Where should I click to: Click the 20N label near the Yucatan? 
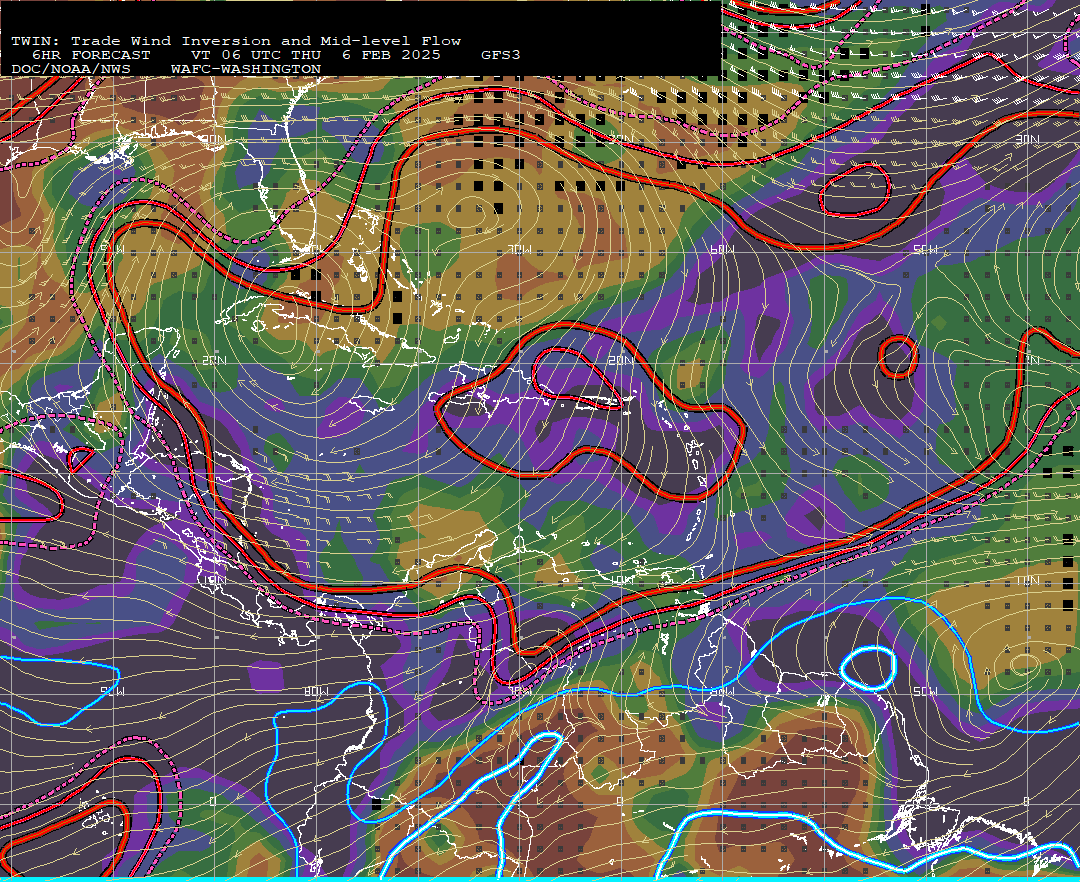(x=214, y=360)
